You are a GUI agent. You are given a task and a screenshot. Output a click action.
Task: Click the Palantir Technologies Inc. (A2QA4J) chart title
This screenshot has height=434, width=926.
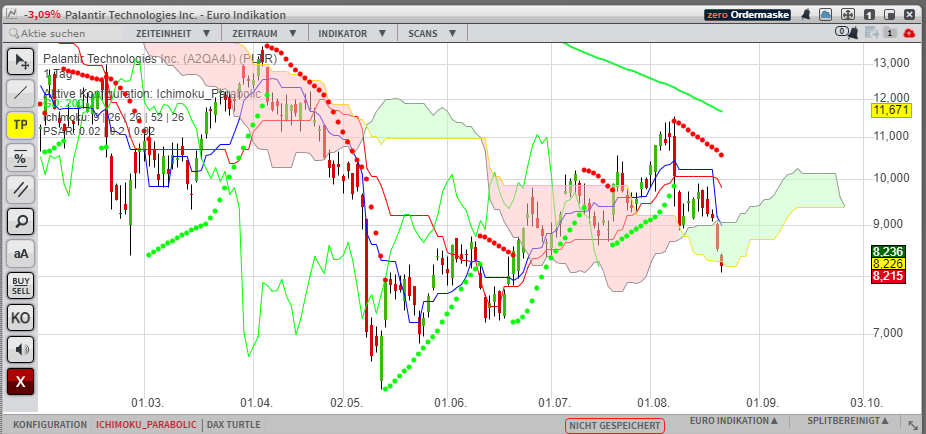(160, 59)
